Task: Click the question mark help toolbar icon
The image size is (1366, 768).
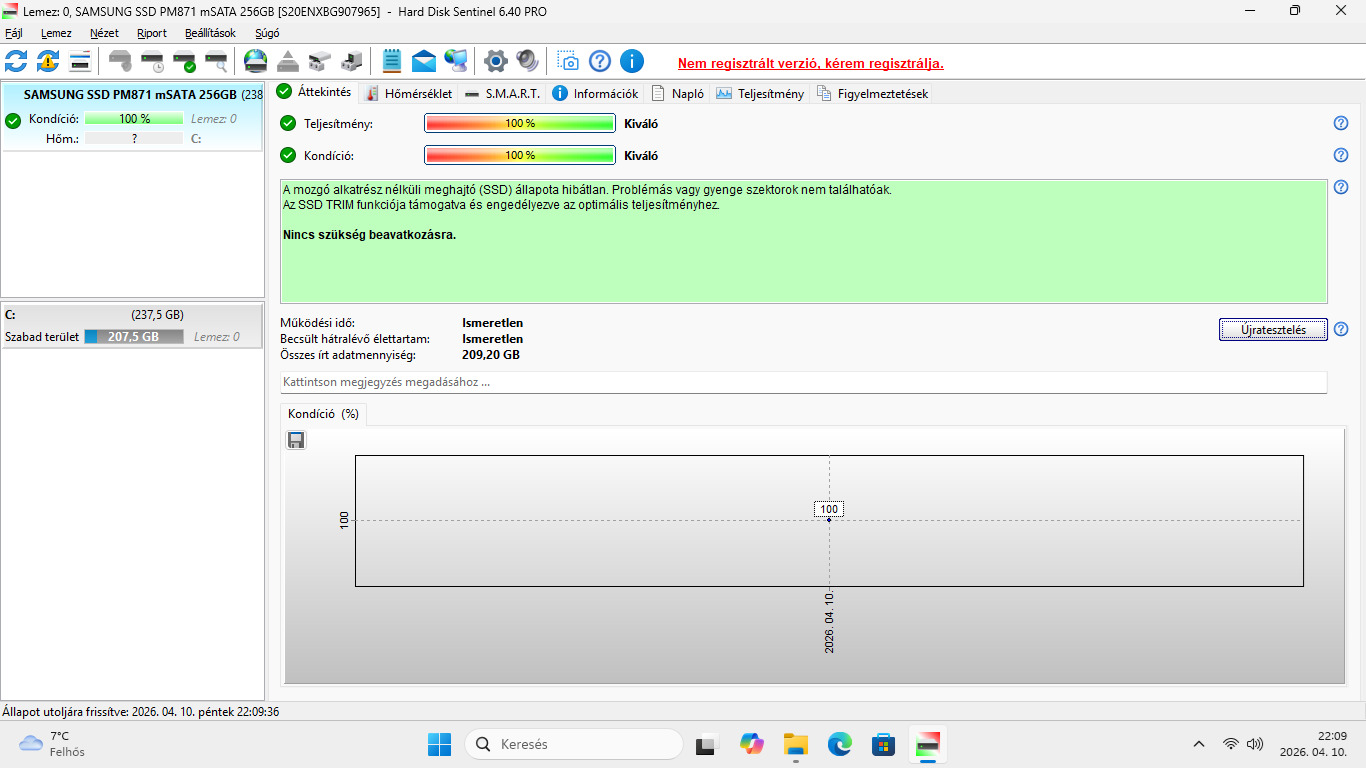Action: point(600,61)
